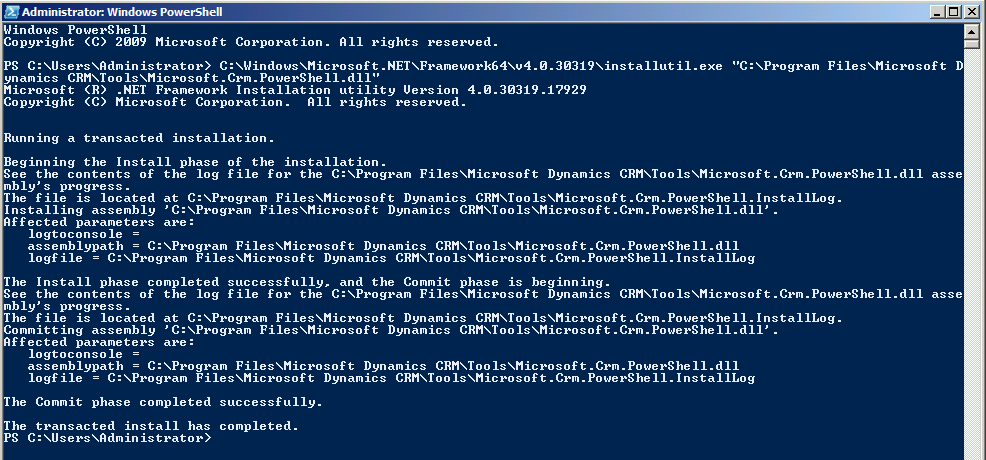Click the "Running a transacted installation." line
Viewport: 986px width, 460px height.
pyautogui.click(x=139, y=138)
